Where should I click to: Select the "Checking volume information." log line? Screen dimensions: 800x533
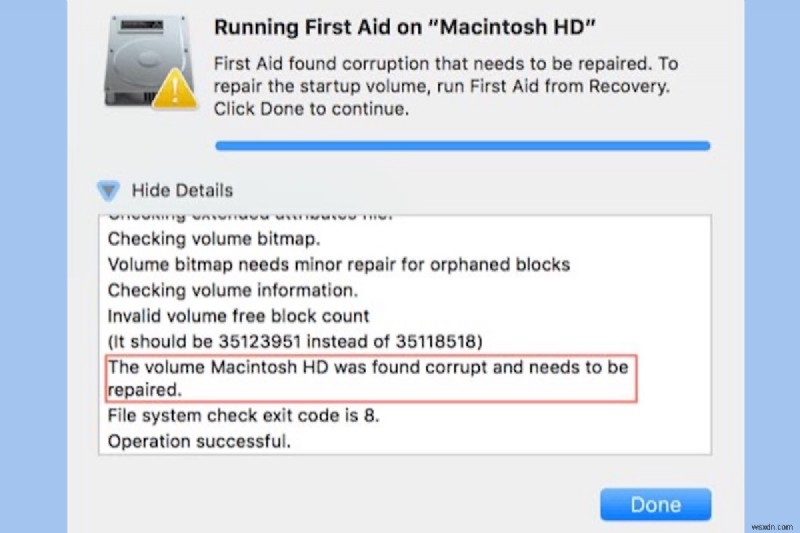pyautogui.click(x=232, y=291)
